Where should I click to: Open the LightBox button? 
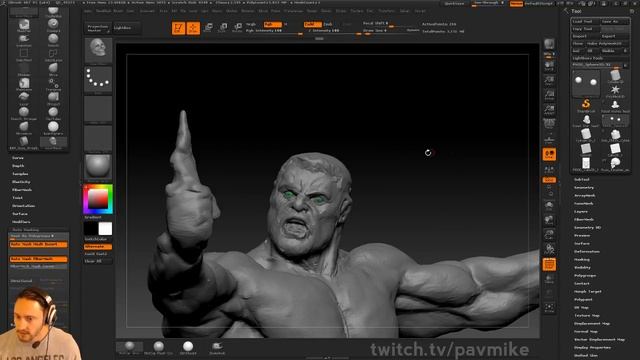[x=126, y=28]
